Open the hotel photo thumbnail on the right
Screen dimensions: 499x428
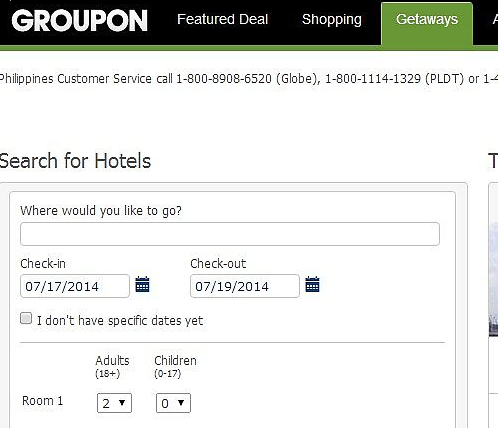pos(493,280)
